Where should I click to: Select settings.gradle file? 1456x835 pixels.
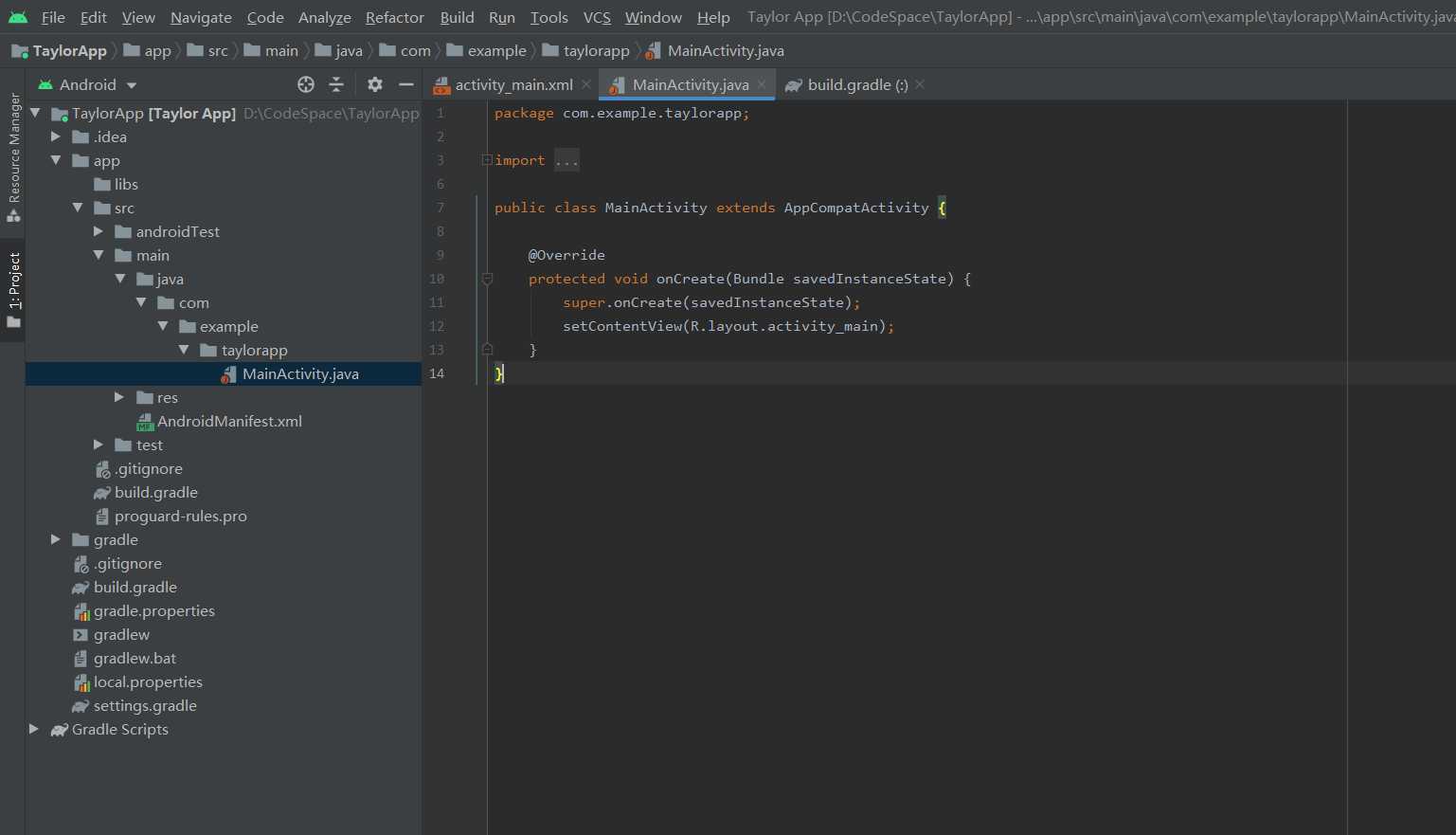(135, 705)
